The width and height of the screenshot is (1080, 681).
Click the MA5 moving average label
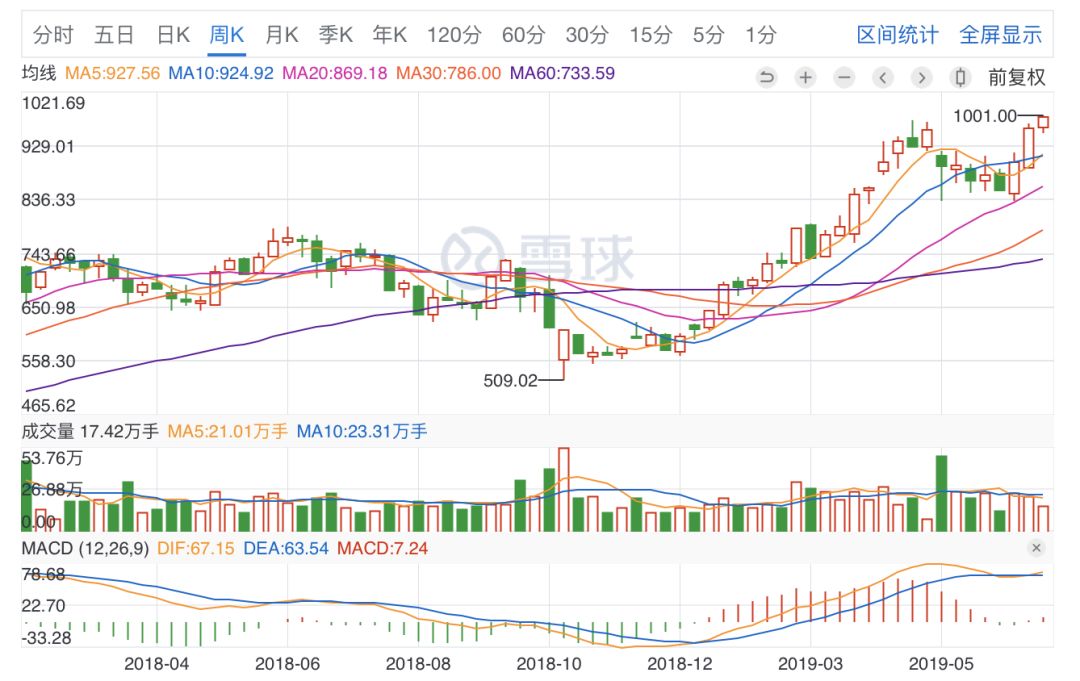point(112,73)
